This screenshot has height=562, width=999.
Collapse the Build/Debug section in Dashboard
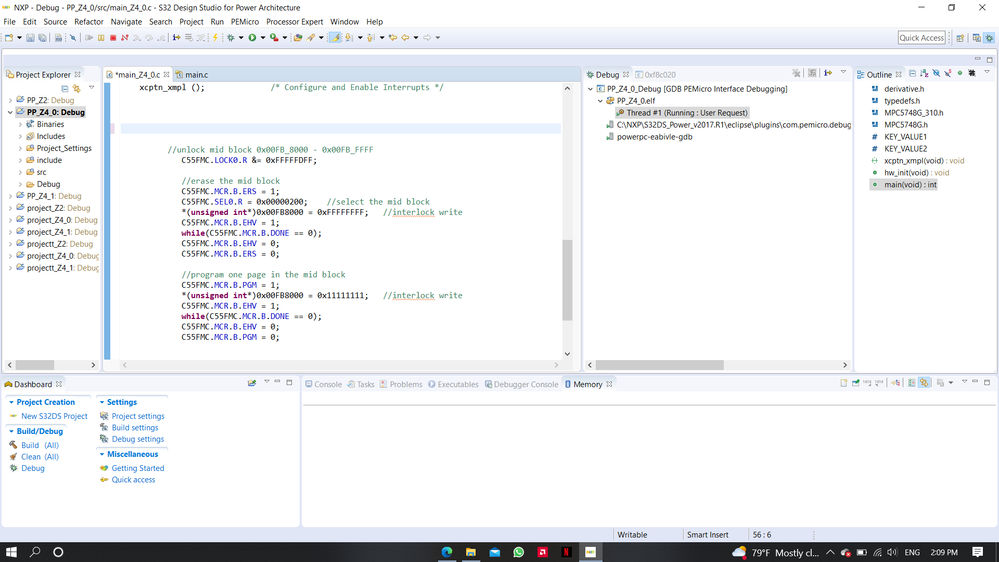pyautogui.click(x=11, y=431)
